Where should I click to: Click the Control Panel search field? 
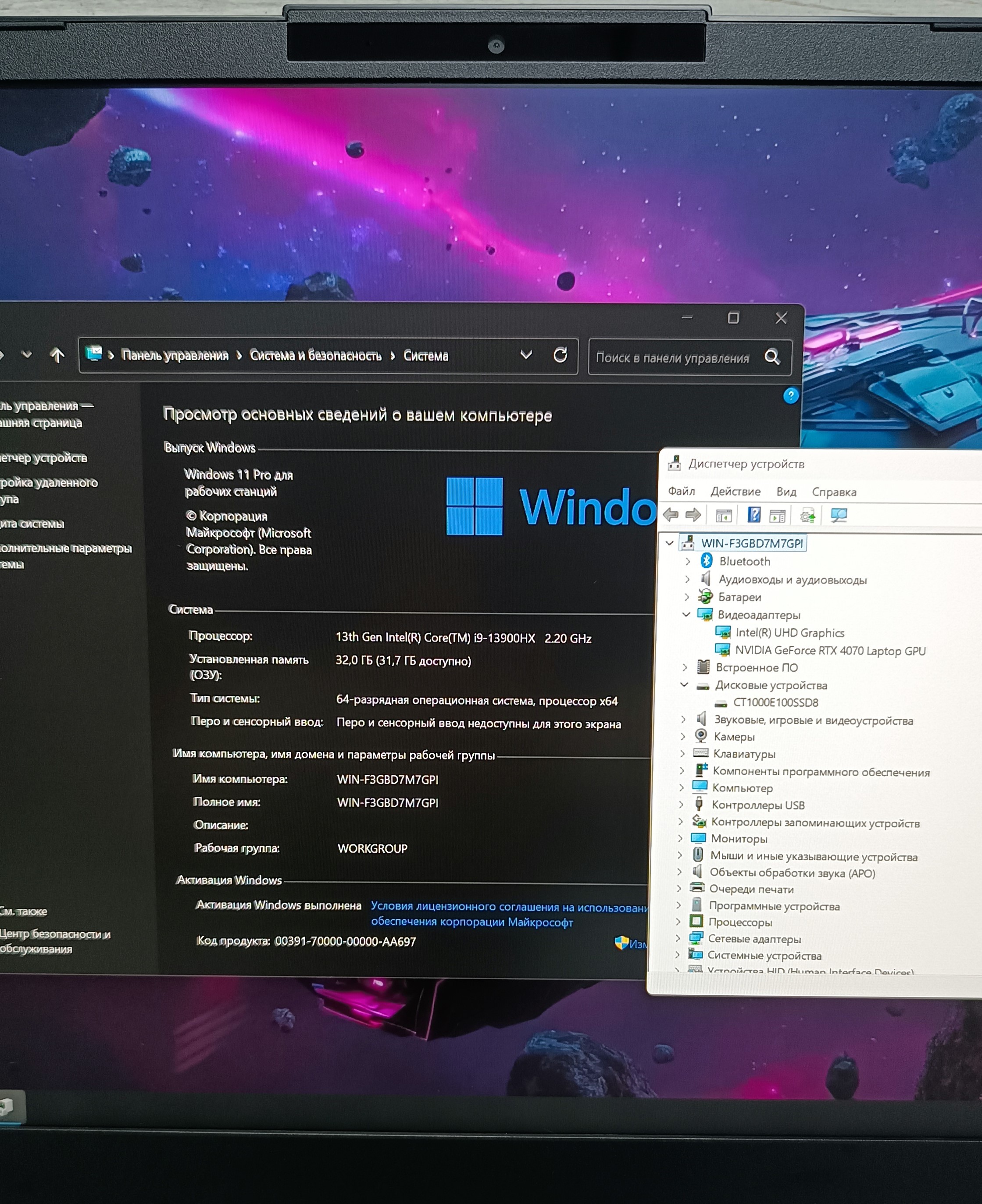coord(672,357)
